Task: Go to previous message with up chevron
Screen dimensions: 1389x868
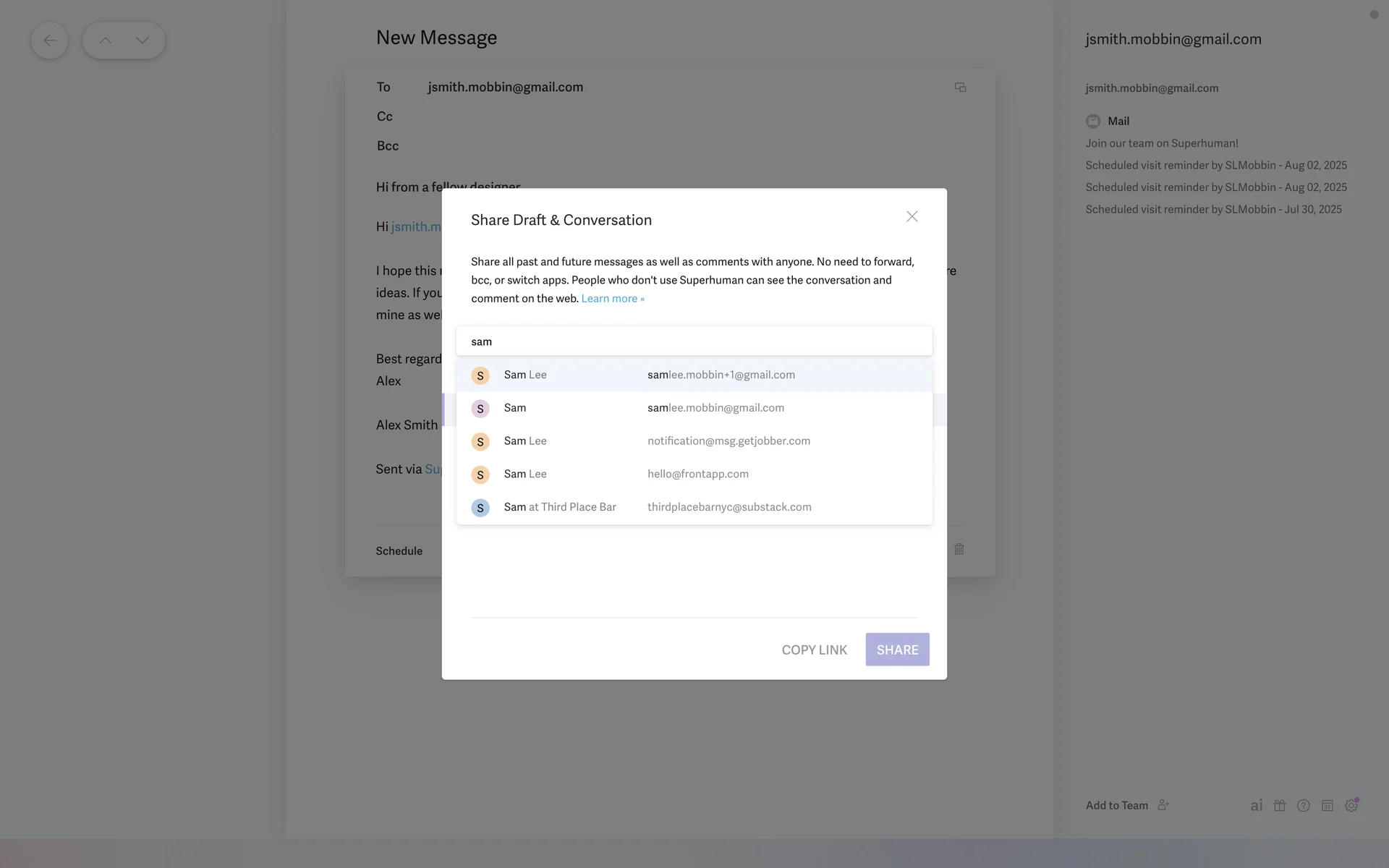Action: (106, 41)
